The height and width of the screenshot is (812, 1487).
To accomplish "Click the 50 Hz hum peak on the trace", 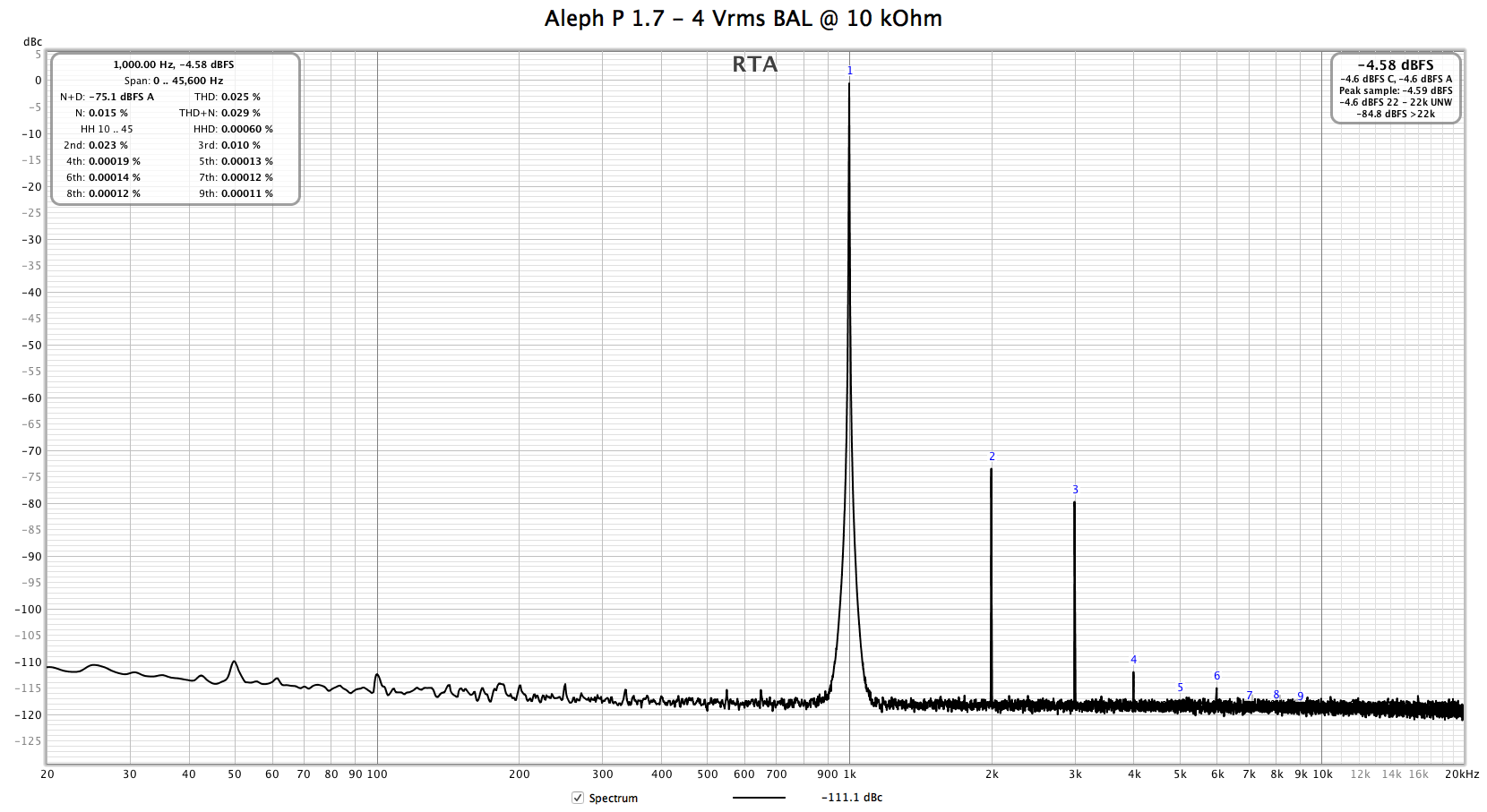I will click(234, 662).
